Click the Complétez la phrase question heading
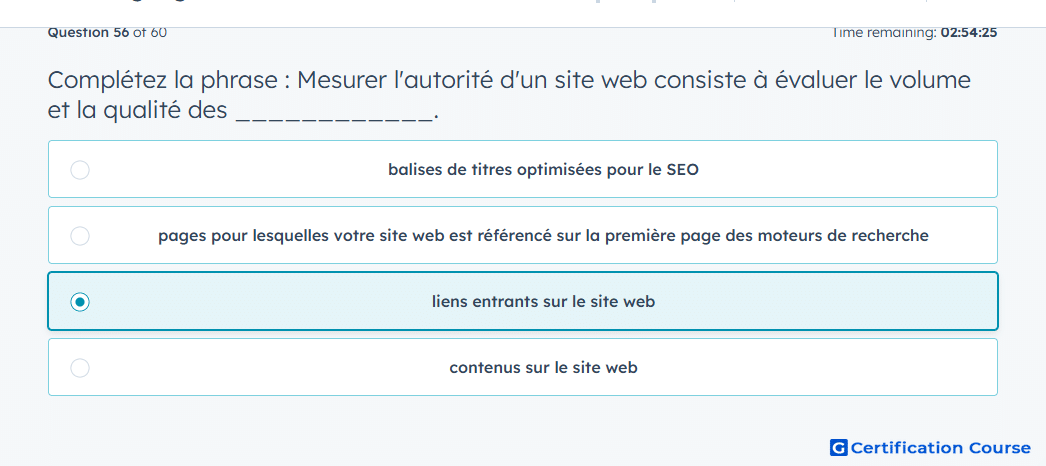The height and width of the screenshot is (466, 1046). 510,95
